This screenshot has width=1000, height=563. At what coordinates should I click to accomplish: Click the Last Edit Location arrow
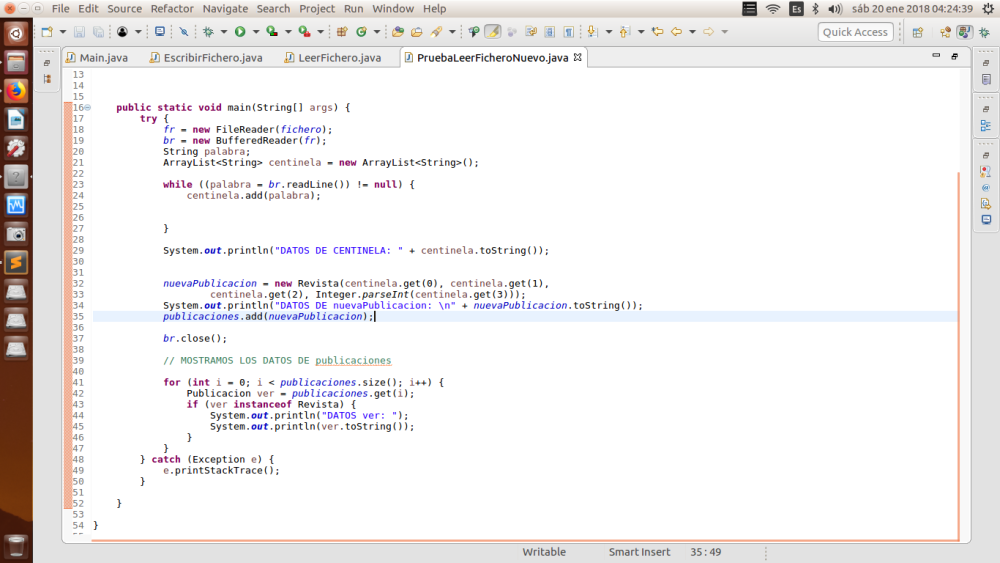(659, 32)
